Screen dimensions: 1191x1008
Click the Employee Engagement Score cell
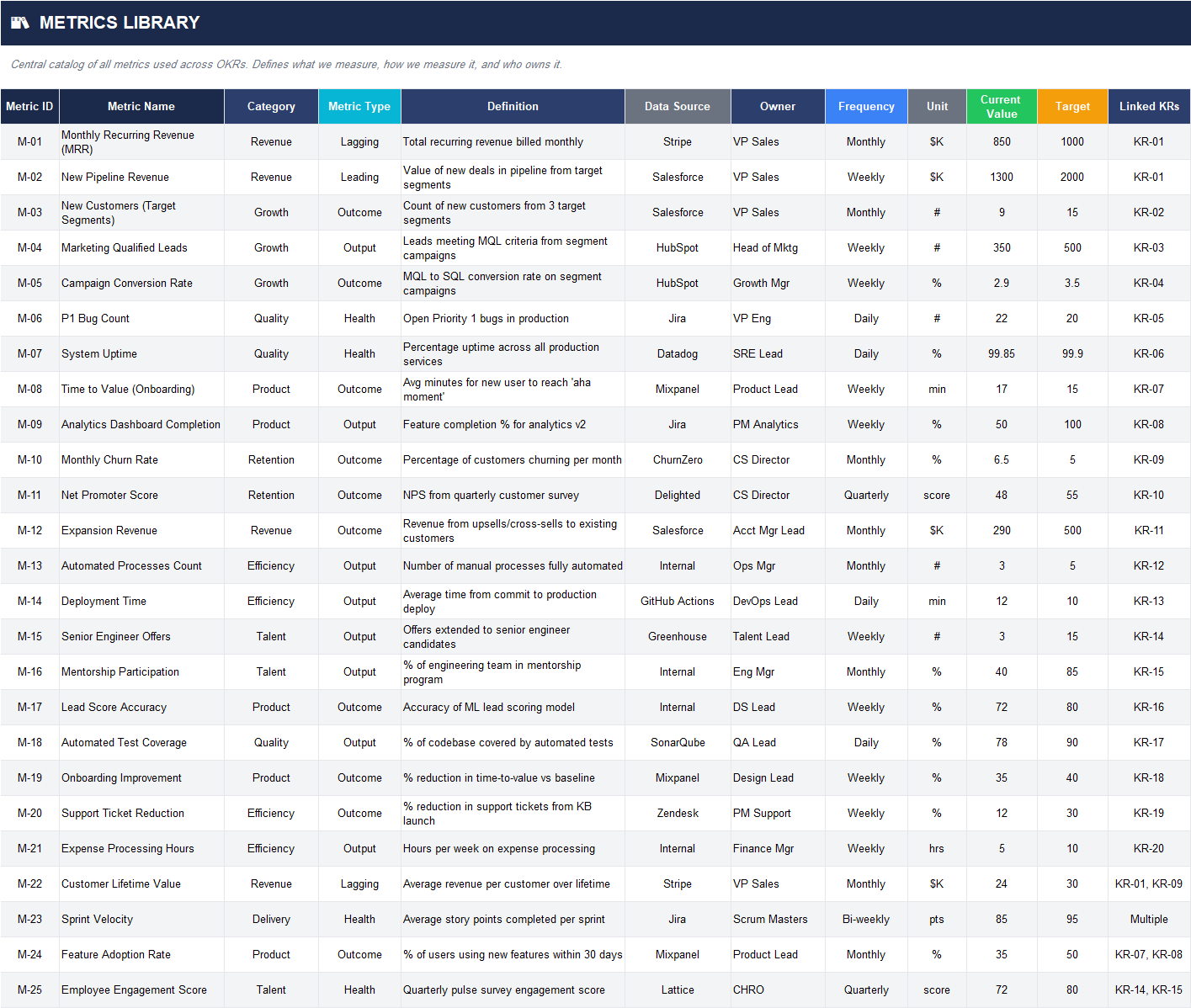pos(141,989)
